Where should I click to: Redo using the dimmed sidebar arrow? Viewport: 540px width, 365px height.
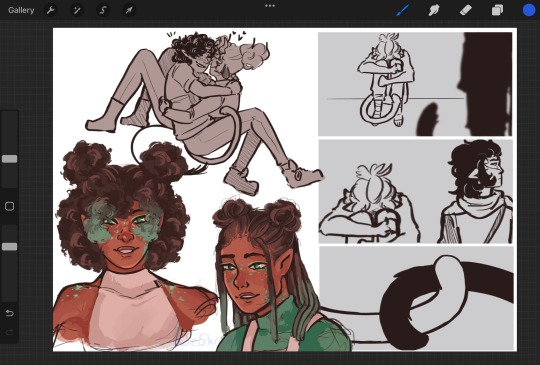pos(10,332)
